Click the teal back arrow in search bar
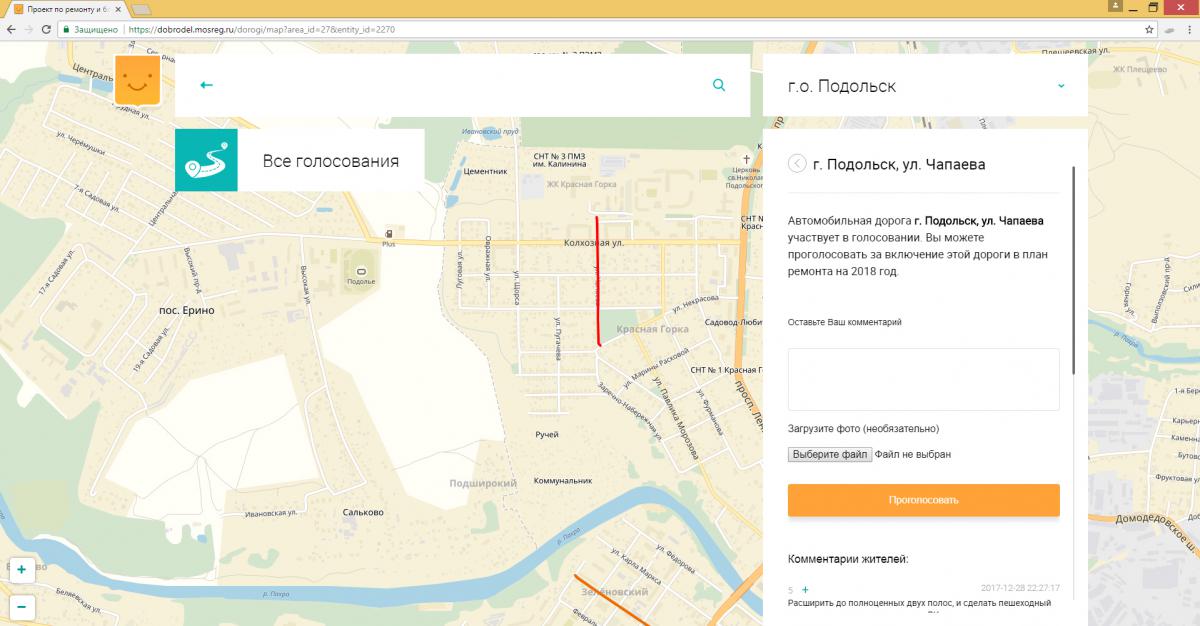Viewport: 1200px width, 626px height. pos(206,85)
